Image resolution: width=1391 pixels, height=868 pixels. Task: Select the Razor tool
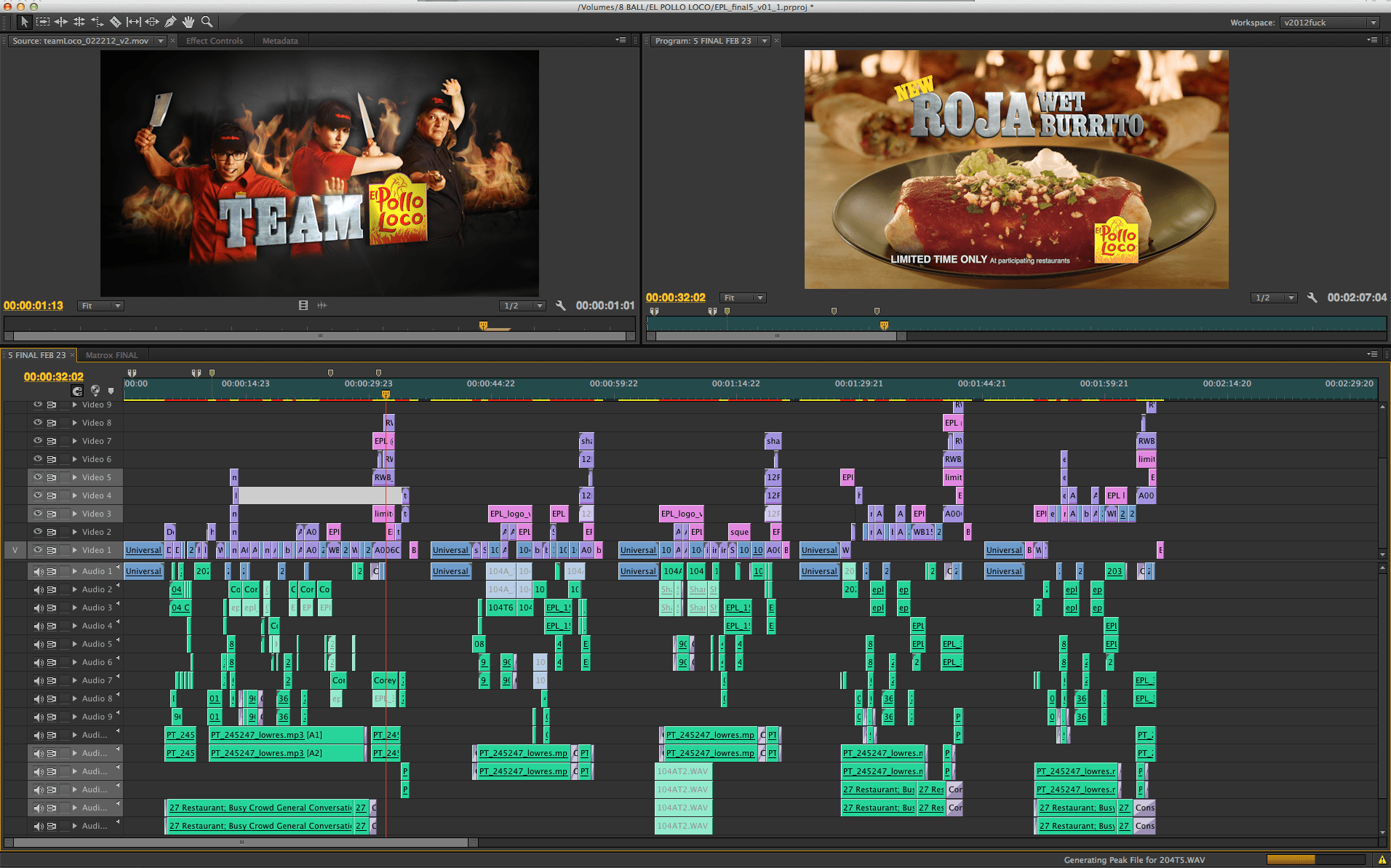pyautogui.click(x=116, y=22)
